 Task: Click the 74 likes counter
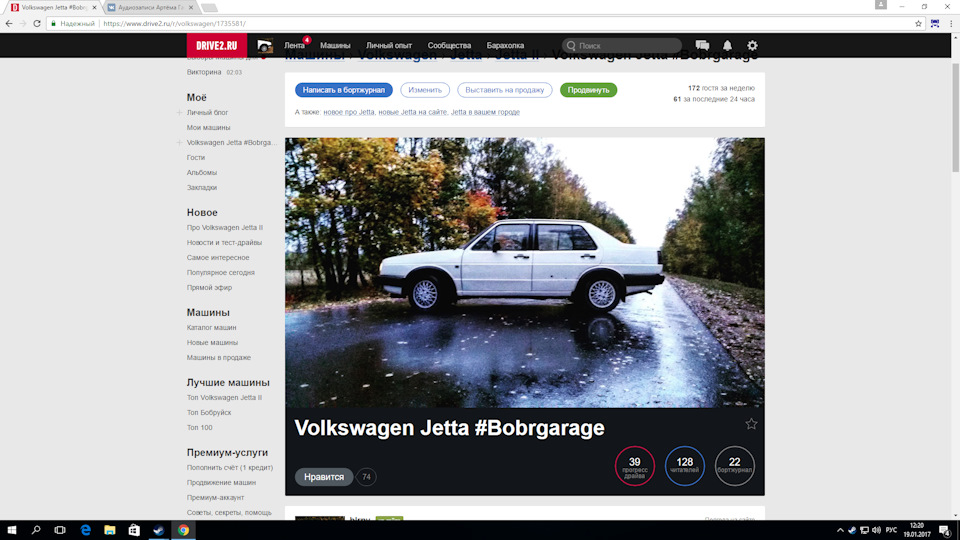point(366,477)
